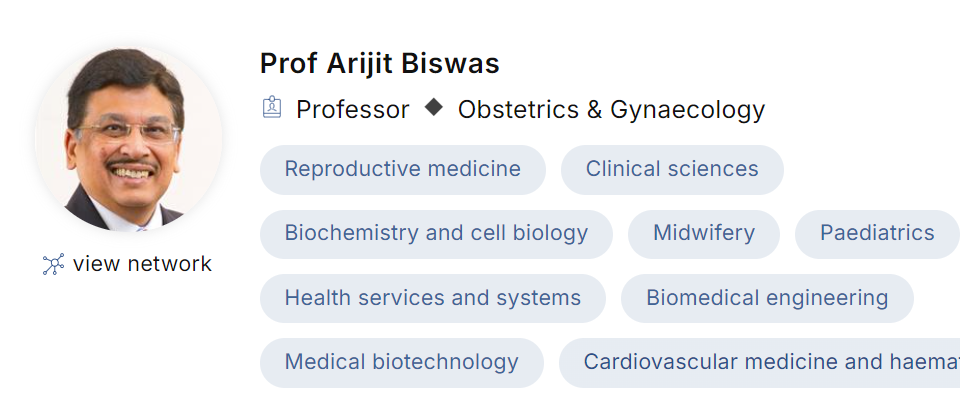Click the 'Professor' job title text
The width and height of the screenshot is (960, 416).
[352, 109]
